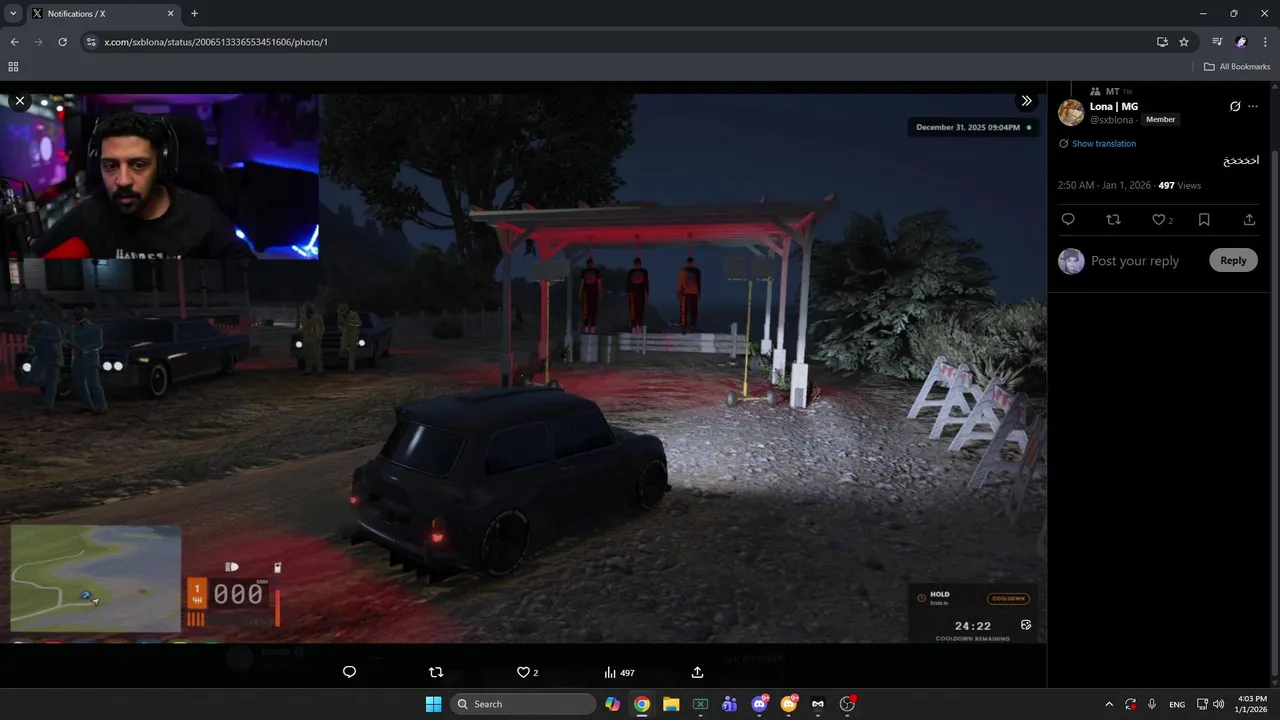Close the photo viewer with the X icon
This screenshot has width=1280, height=720.
[19, 101]
